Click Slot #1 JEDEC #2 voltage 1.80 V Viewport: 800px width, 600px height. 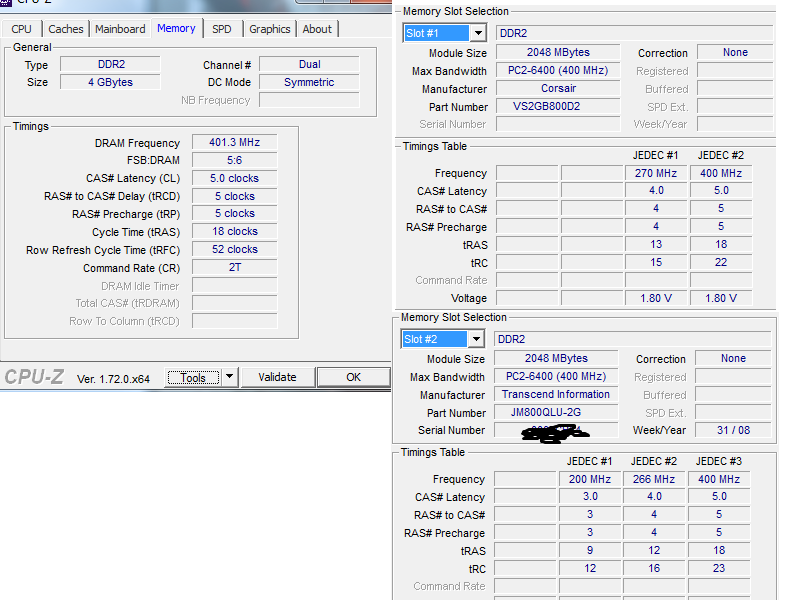(x=721, y=298)
